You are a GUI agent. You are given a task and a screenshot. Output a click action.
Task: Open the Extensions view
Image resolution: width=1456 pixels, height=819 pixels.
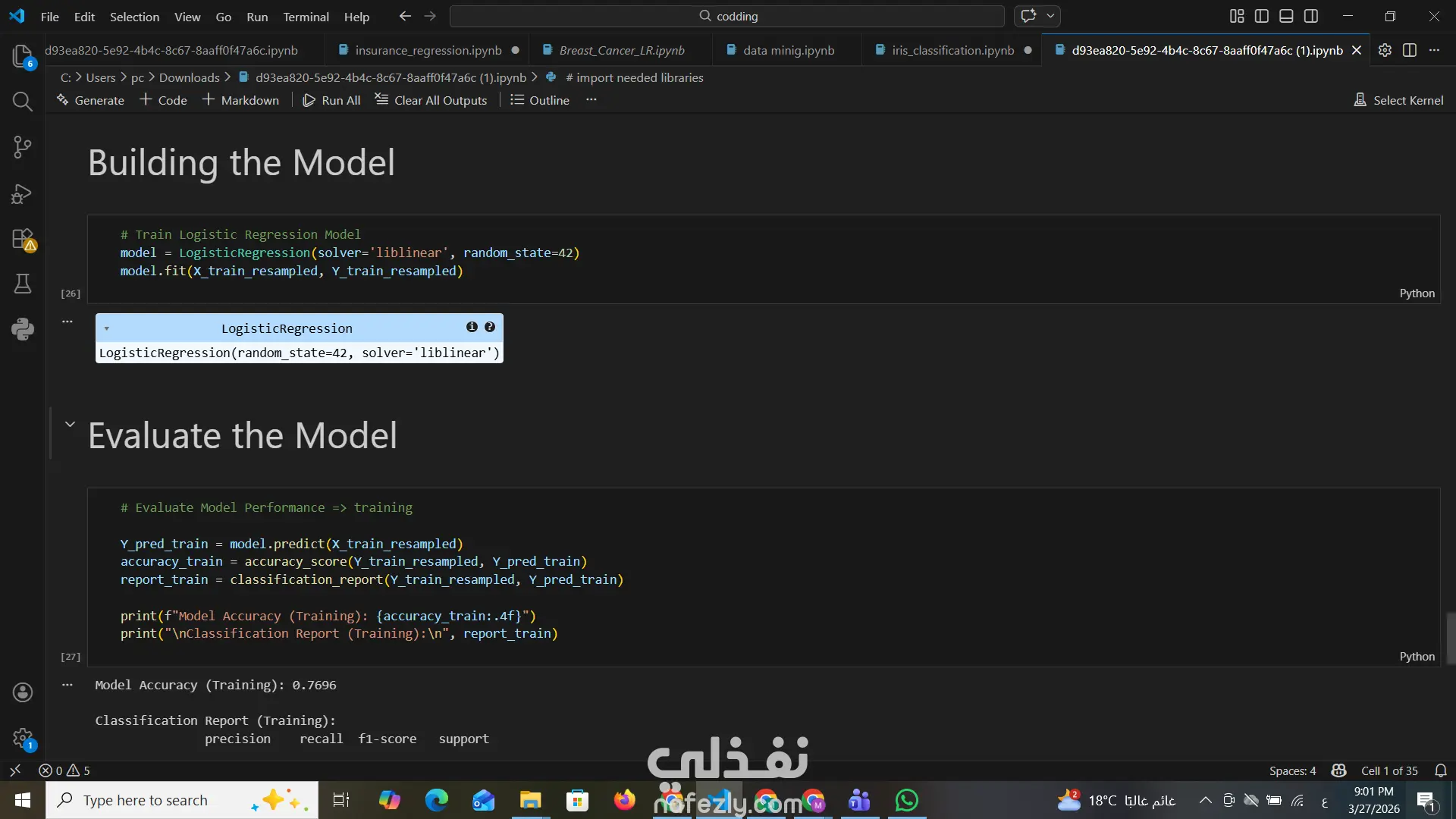[22, 239]
